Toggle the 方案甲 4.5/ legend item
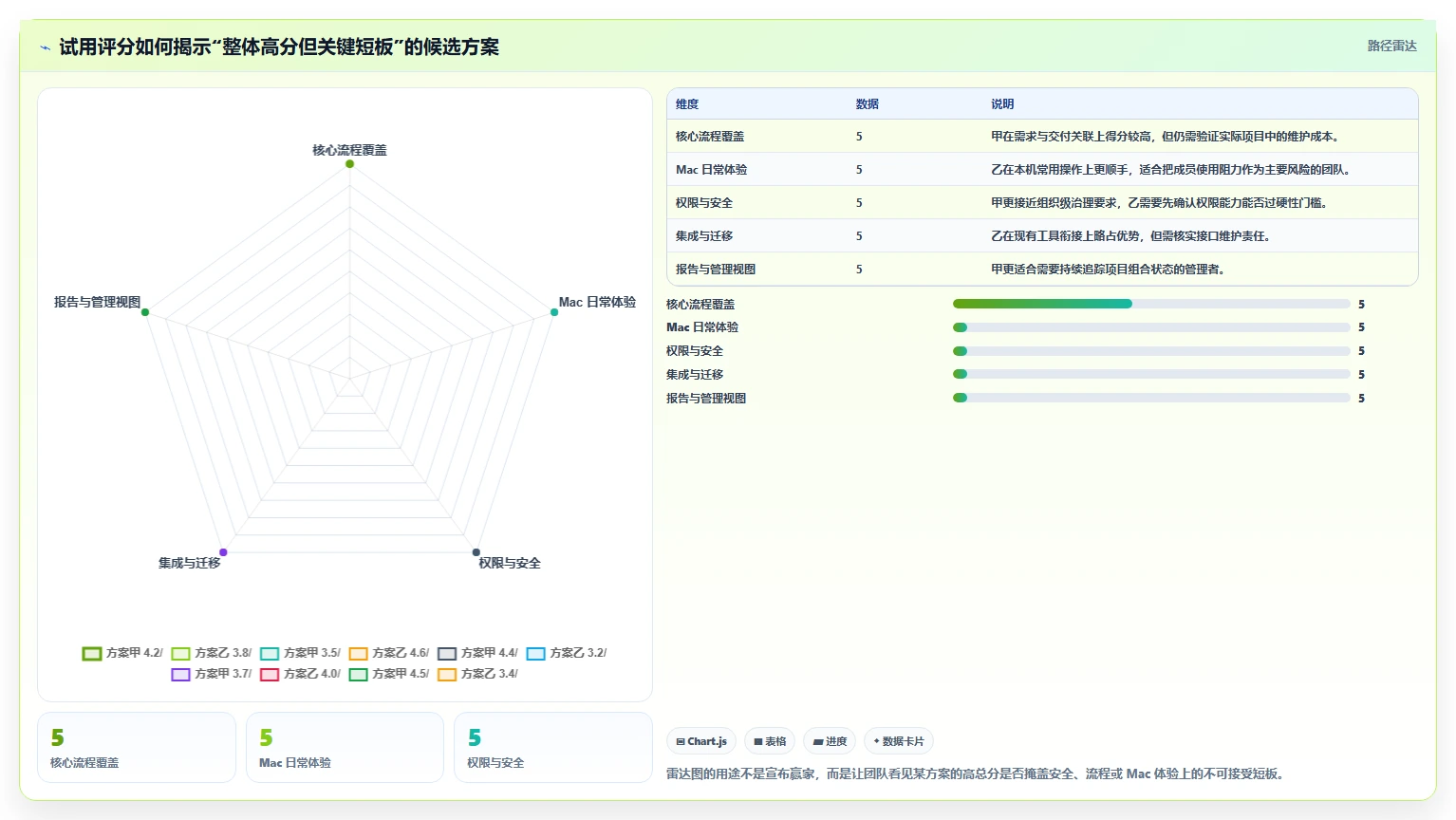This screenshot has height=820, width=1456. [388, 674]
